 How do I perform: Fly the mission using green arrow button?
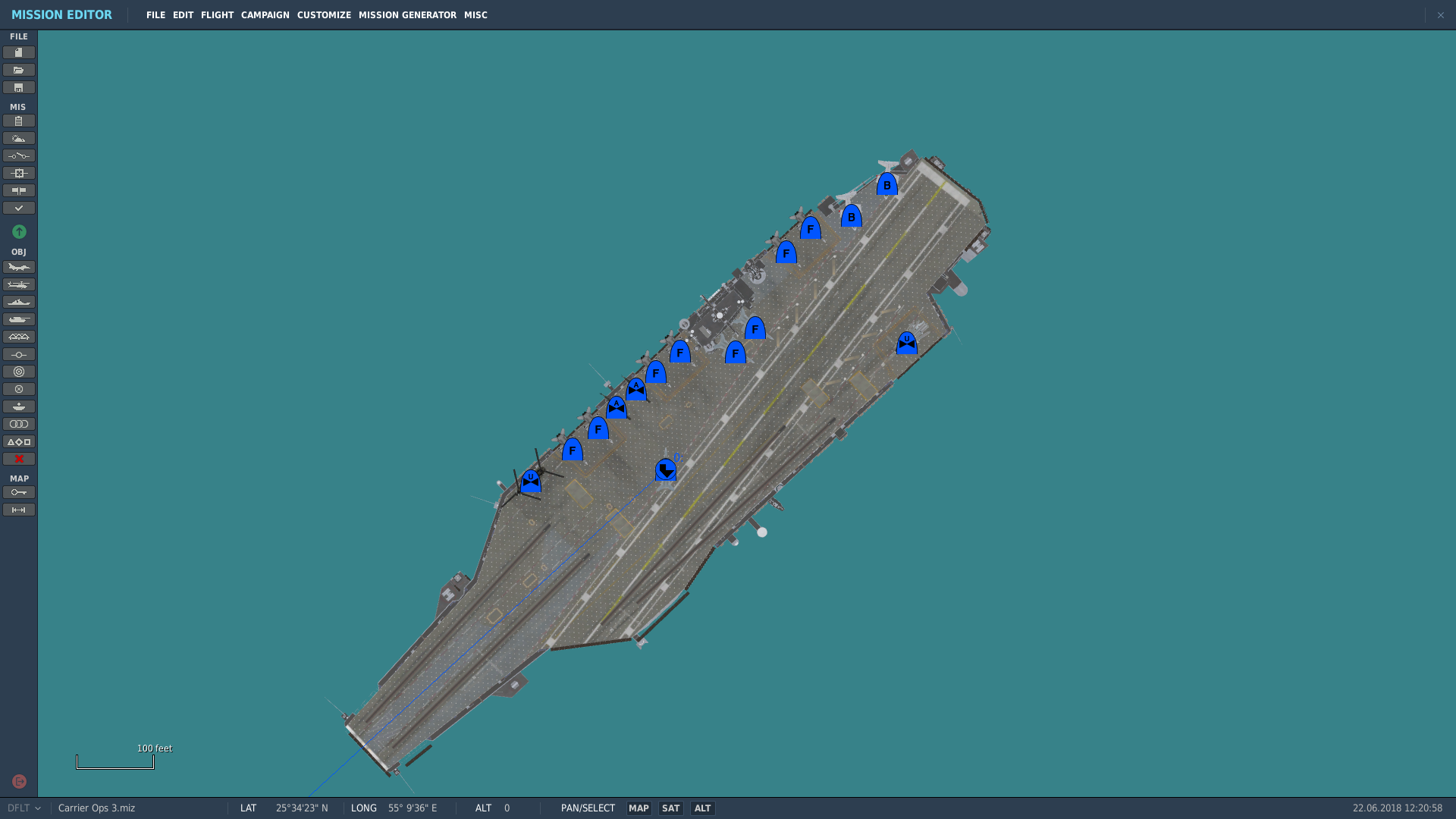(19, 231)
